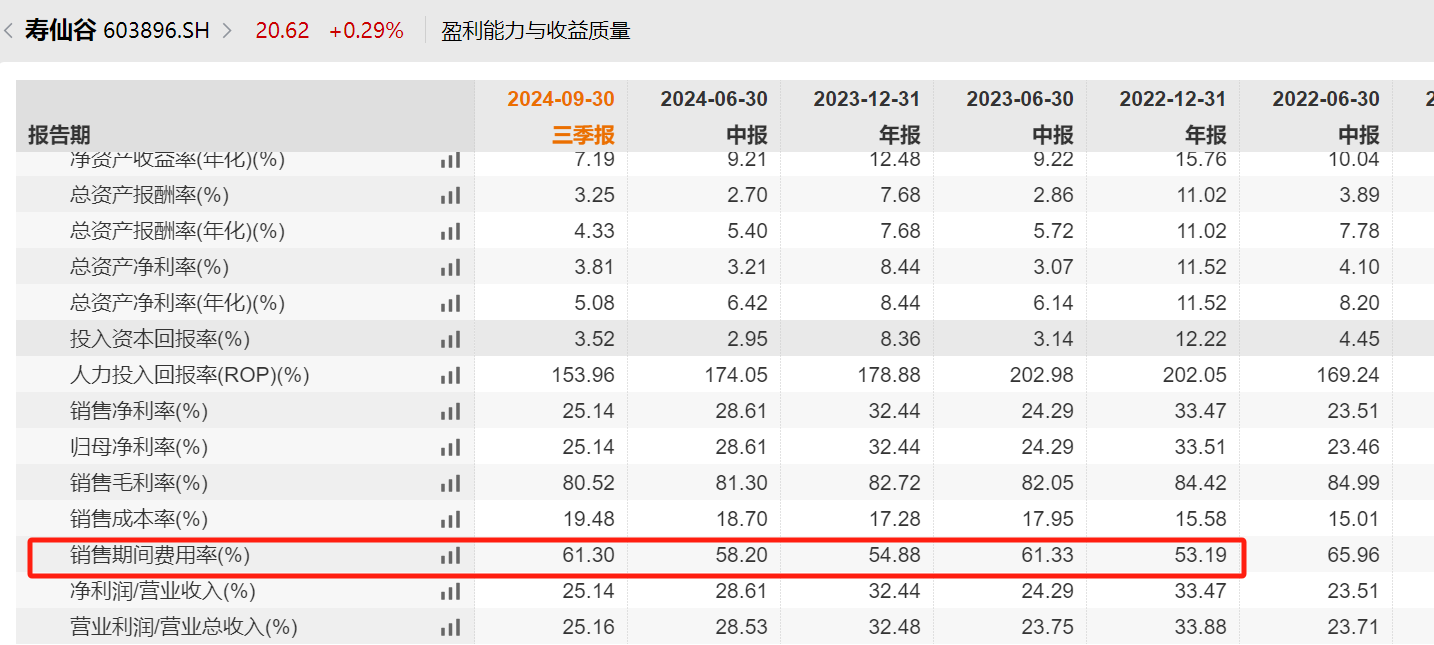Click value 4.33 in 总资产报酬率(年化) row

pos(594,231)
